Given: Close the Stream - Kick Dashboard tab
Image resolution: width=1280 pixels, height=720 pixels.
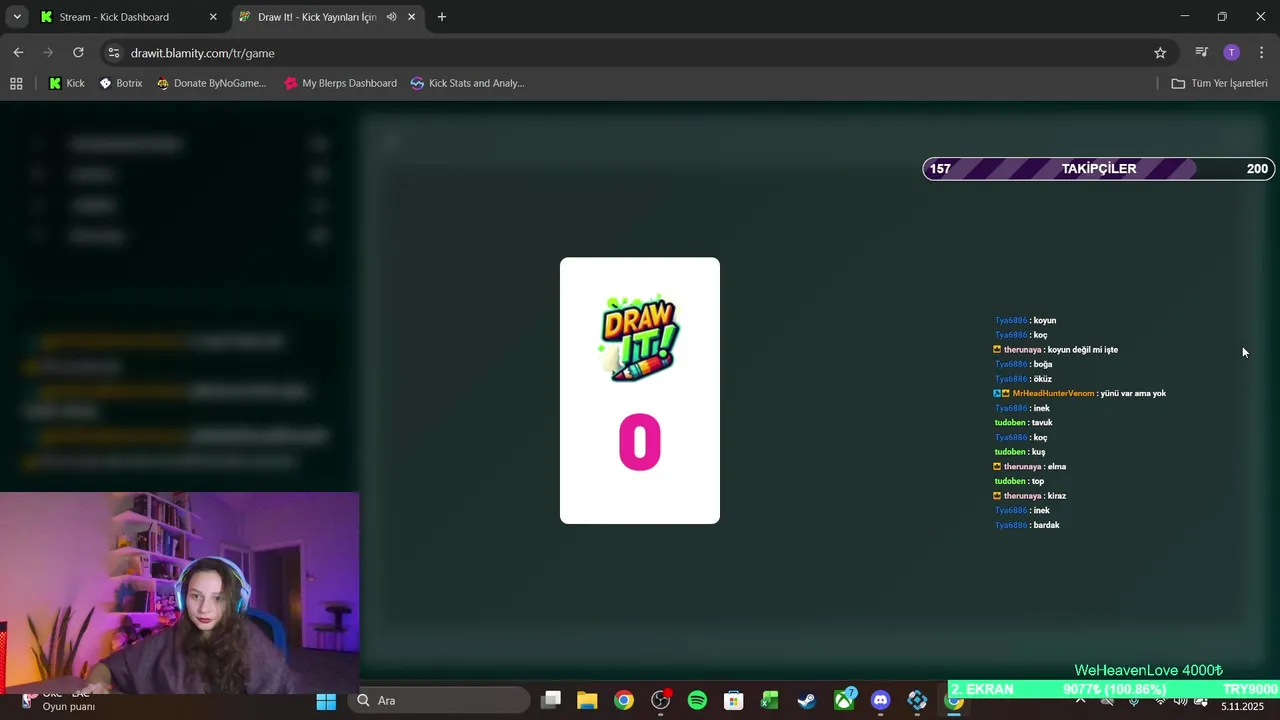Looking at the screenshot, I should (x=213, y=17).
